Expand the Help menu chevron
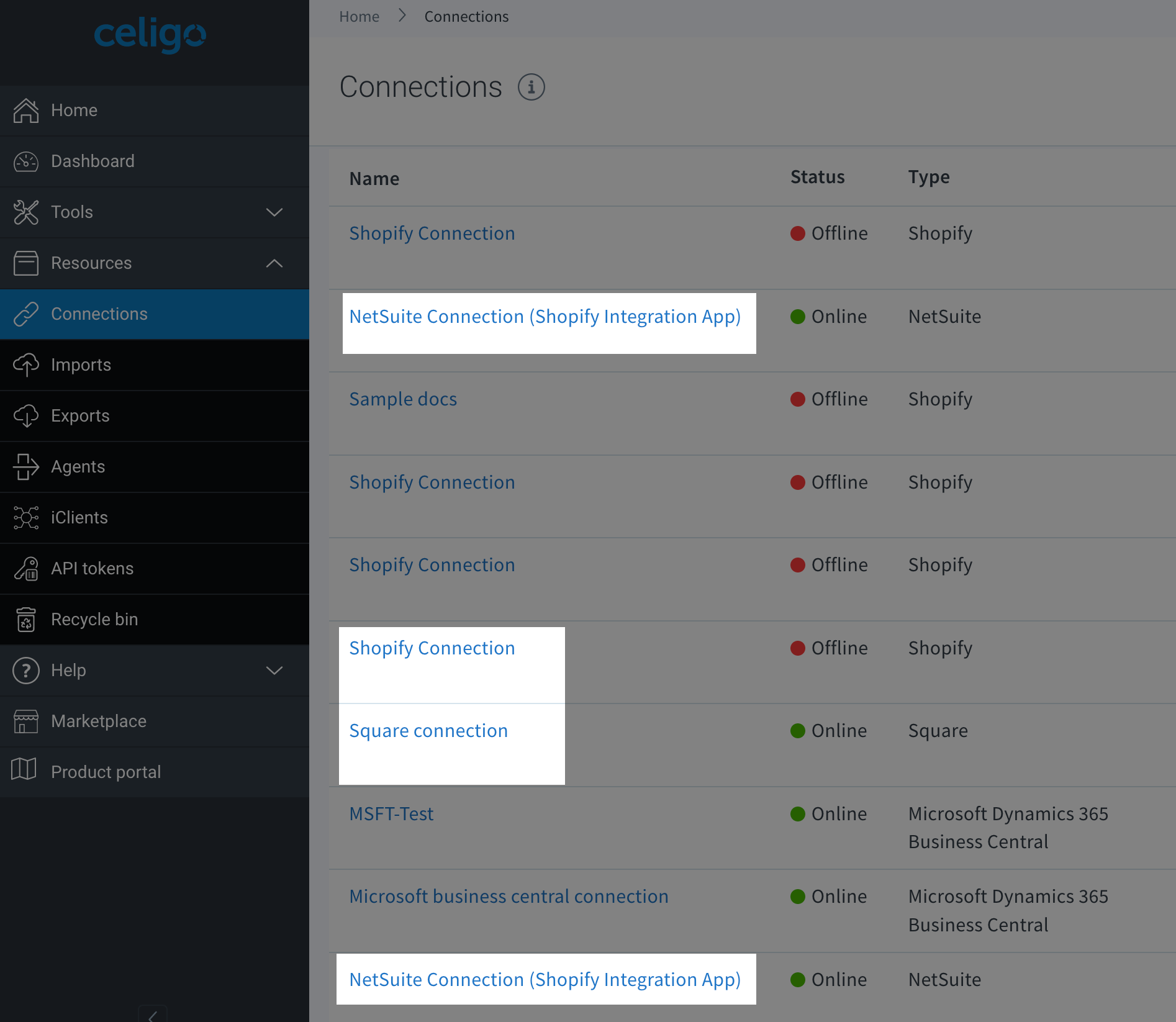Screen dimensions: 1176x1022 tap(274, 671)
